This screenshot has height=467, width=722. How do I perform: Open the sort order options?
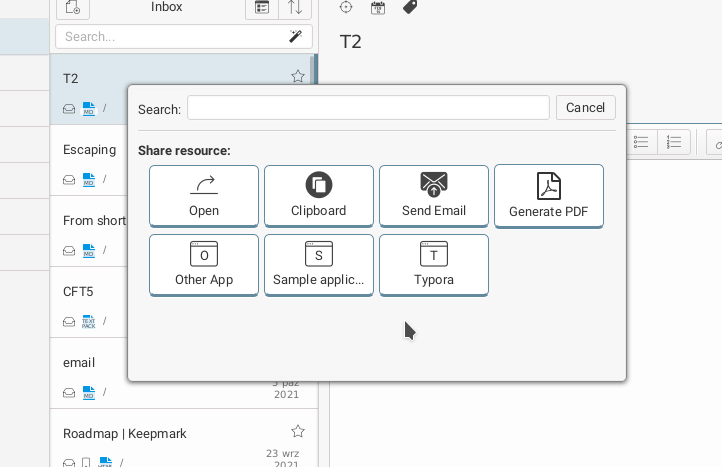tap(296, 8)
